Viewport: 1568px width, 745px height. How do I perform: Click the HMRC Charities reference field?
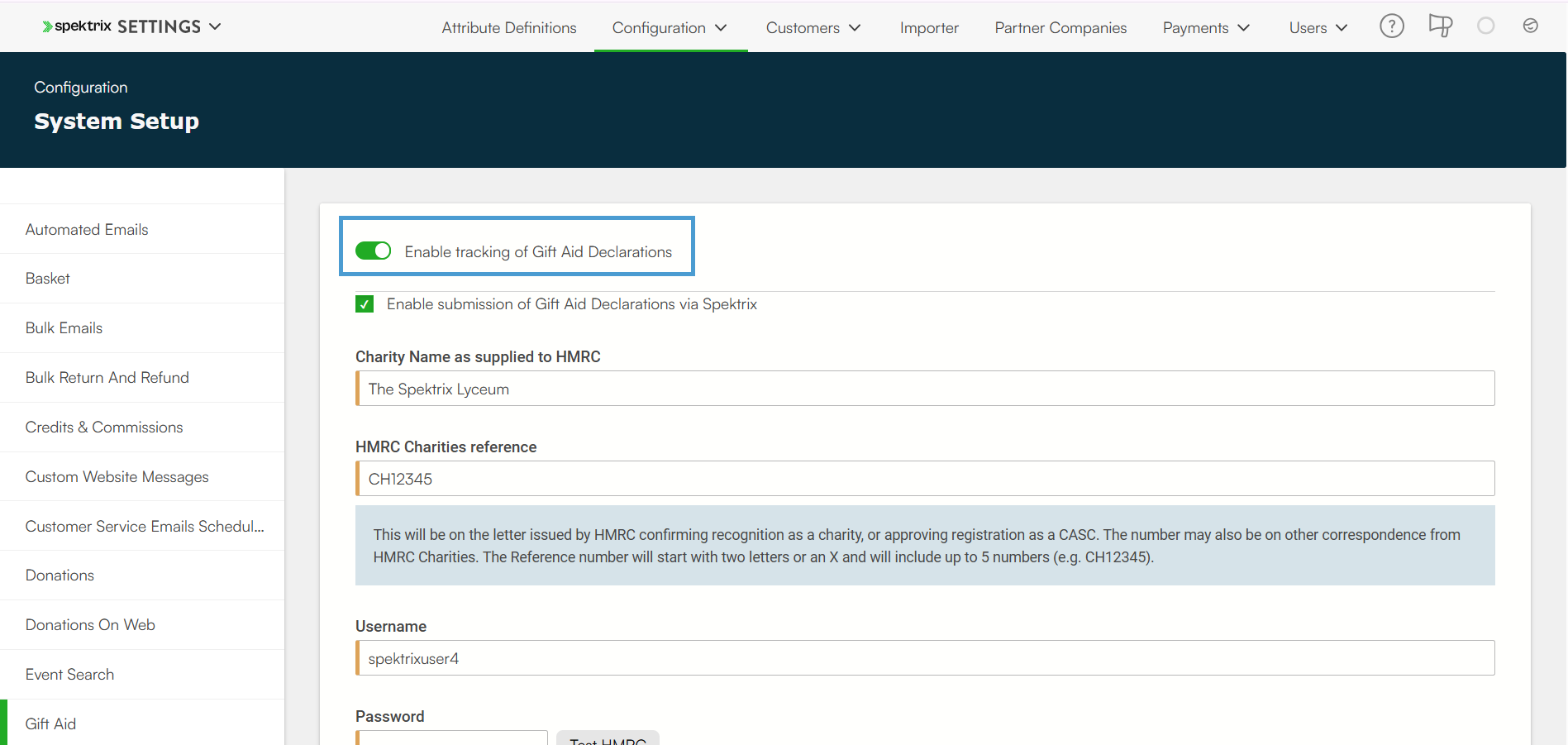pos(925,479)
